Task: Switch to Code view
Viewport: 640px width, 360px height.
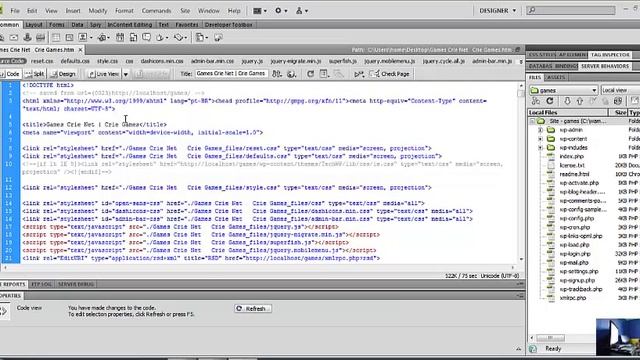Action: click(x=10, y=74)
